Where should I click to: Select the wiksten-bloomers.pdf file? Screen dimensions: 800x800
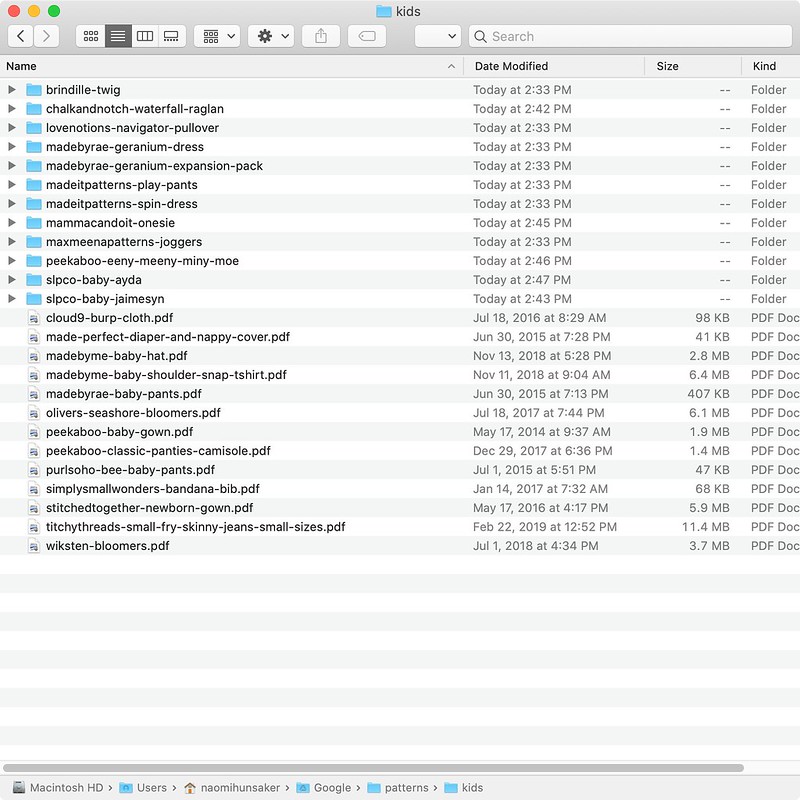(107, 546)
